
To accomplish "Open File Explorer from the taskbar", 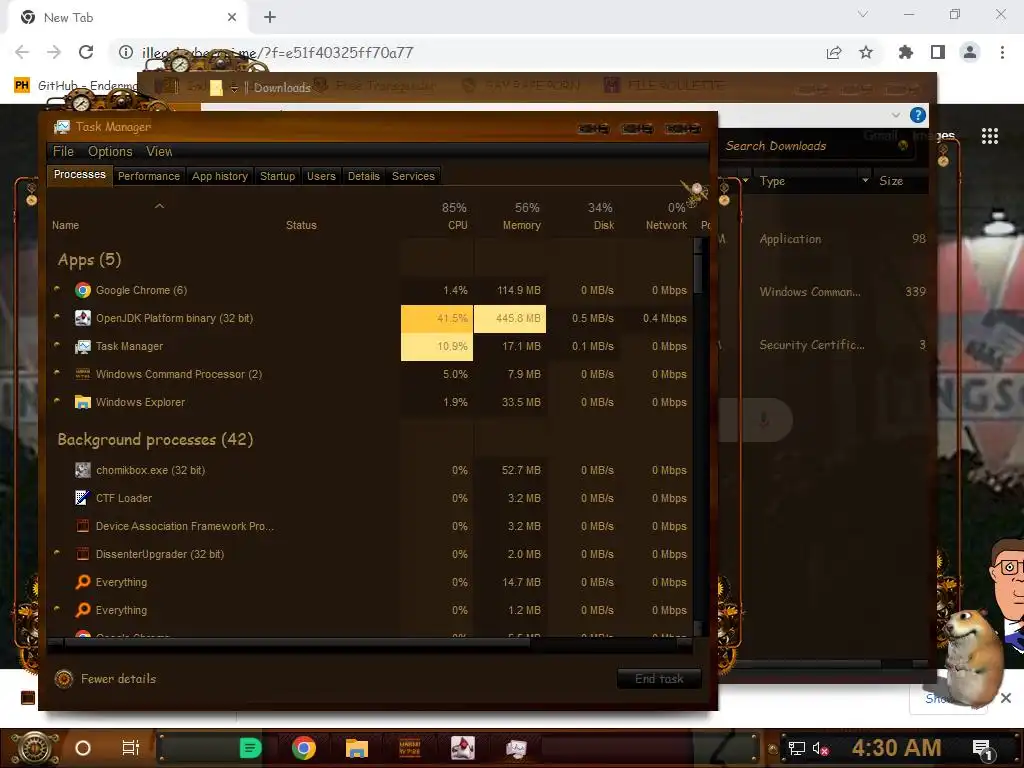I will 357,748.
